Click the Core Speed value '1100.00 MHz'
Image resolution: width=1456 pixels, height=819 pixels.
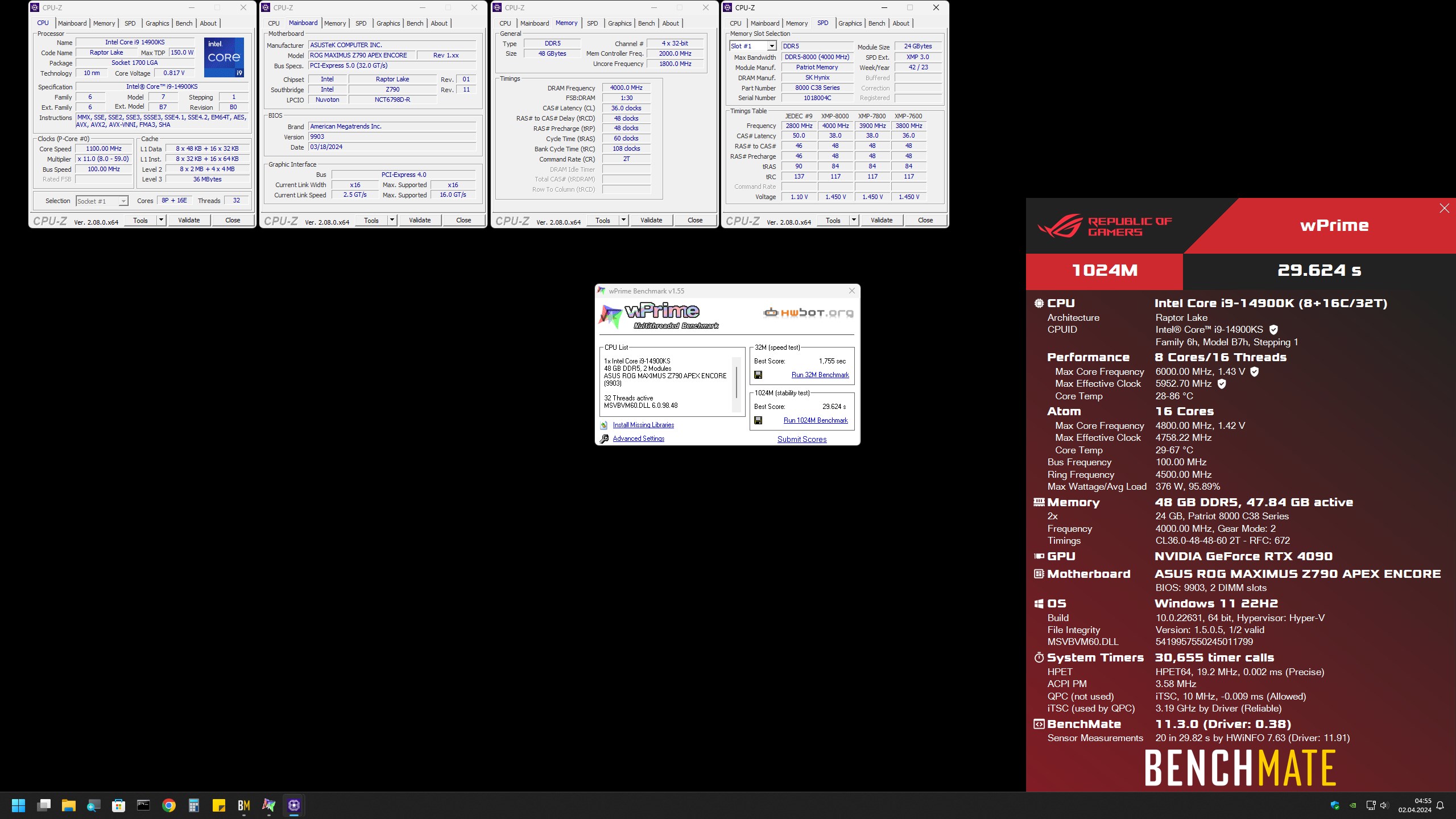pyautogui.click(x=104, y=148)
